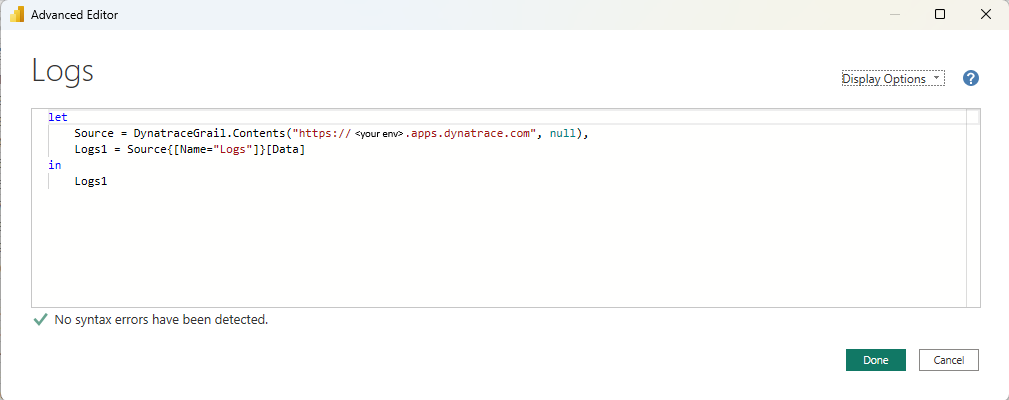Open the Display Options dropdown
Screen dimensions: 1009x400
(x=893, y=78)
